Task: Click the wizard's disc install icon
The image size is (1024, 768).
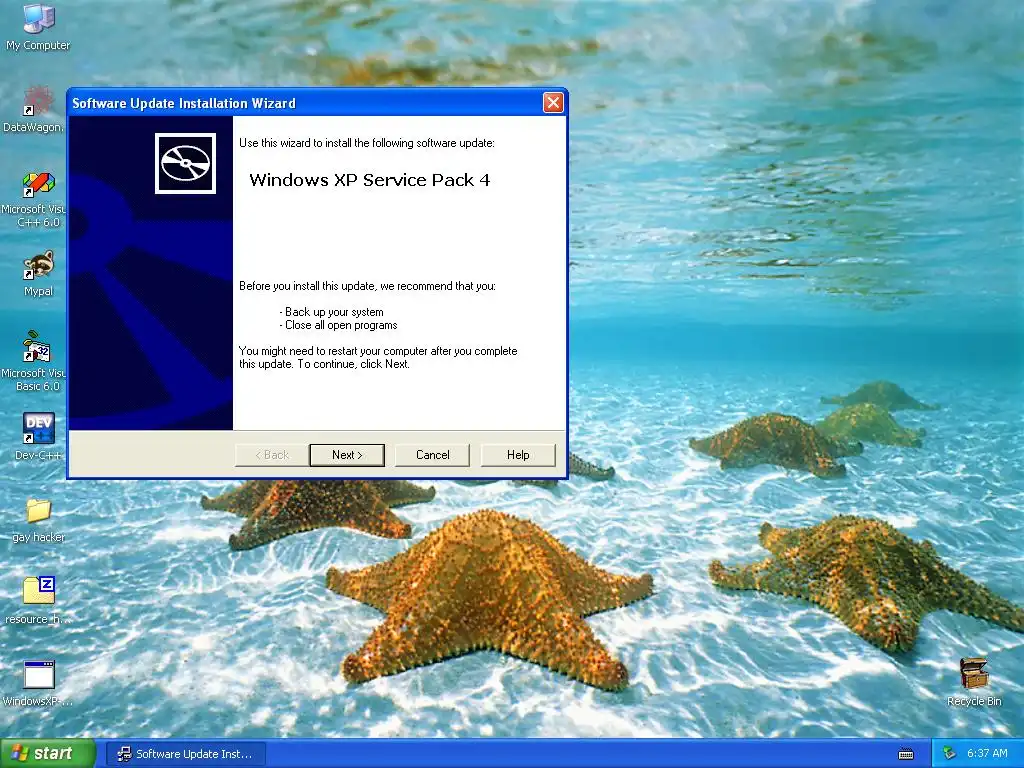Action: click(x=185, y=163)
